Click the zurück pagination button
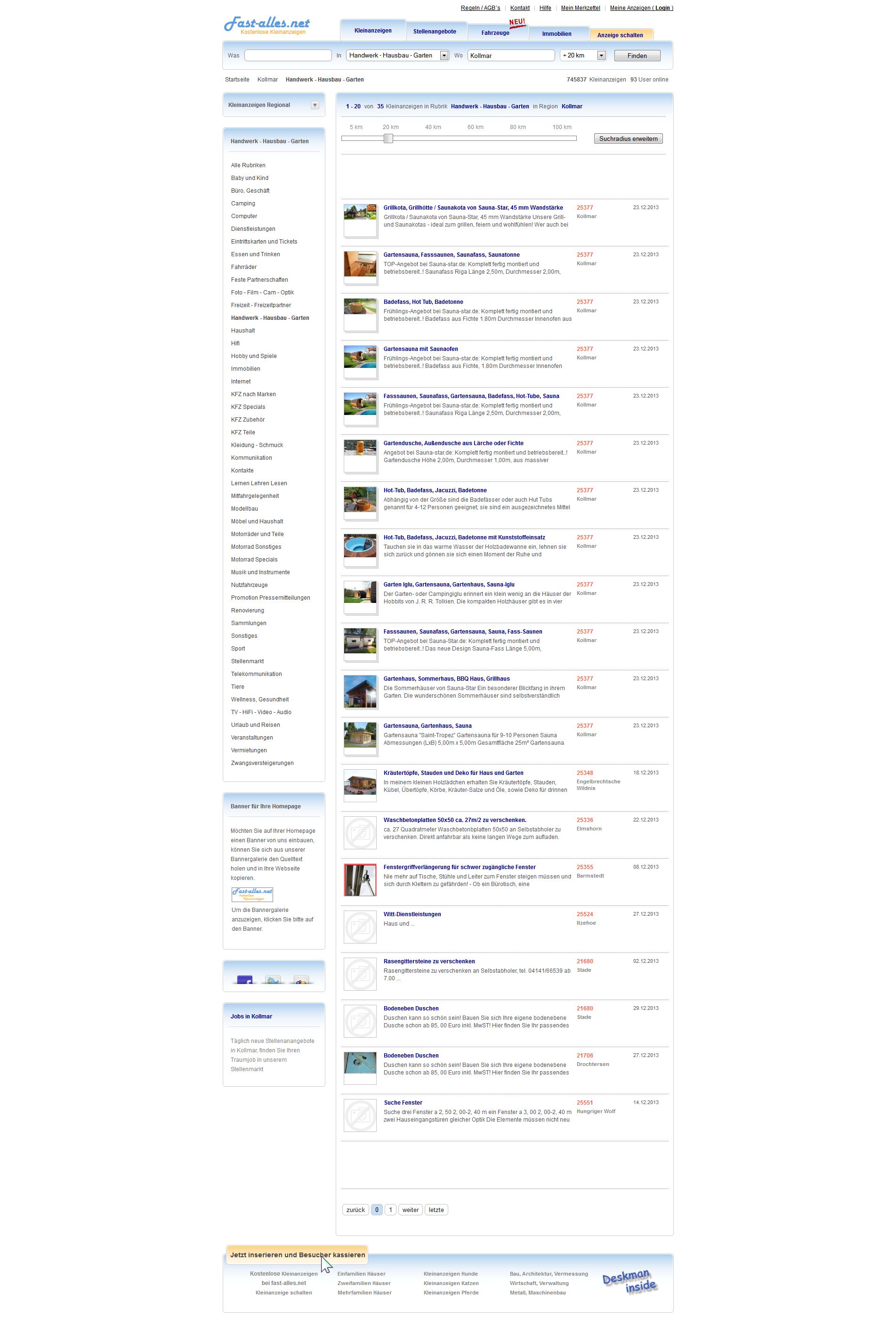Viewport: 896px width, 1318px height. tap(355, 1210)
